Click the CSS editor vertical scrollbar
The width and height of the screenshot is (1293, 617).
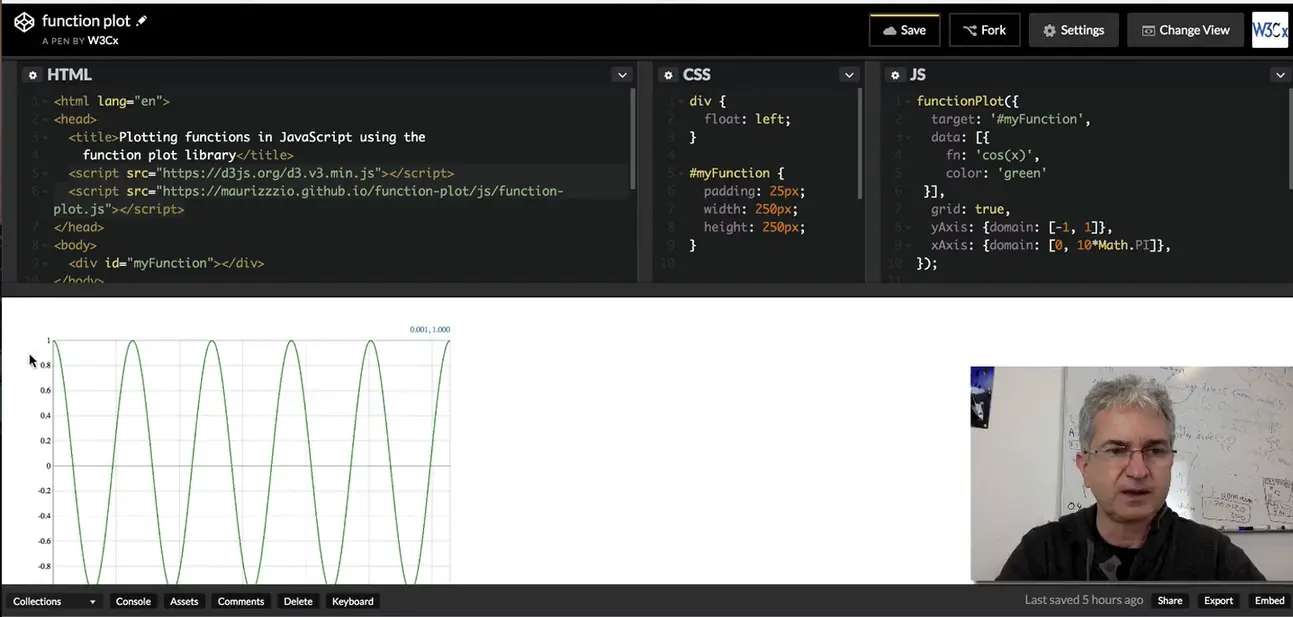(x=860, y=145)
